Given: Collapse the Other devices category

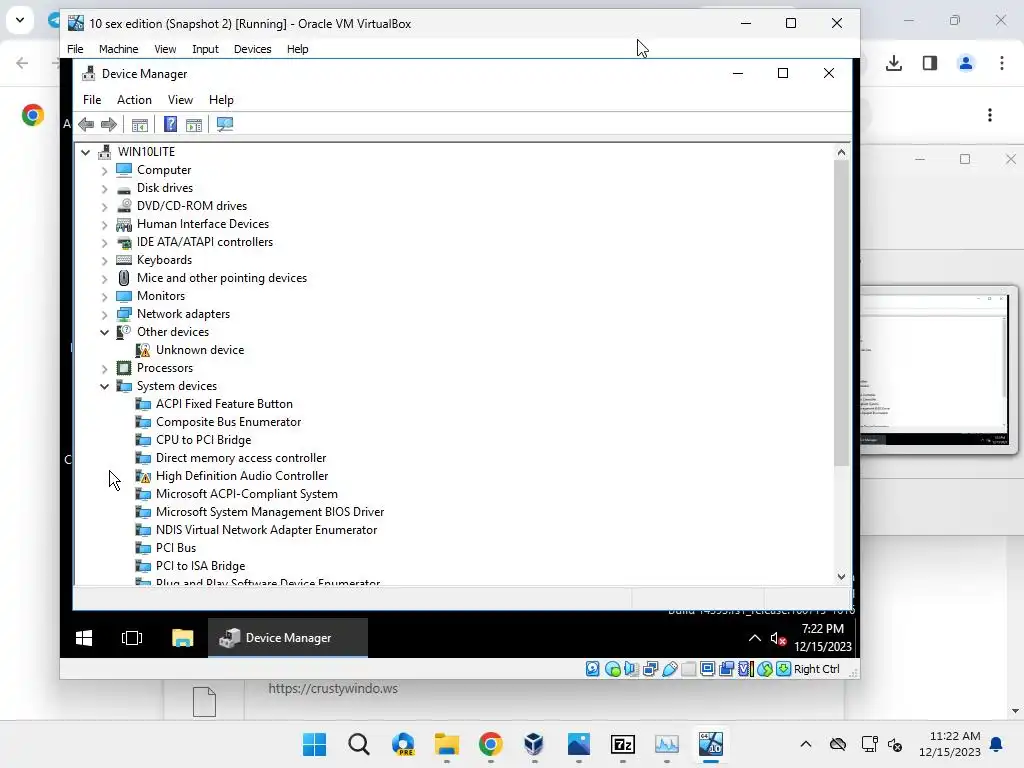Looking at the screenshot, I should (104, 332).
